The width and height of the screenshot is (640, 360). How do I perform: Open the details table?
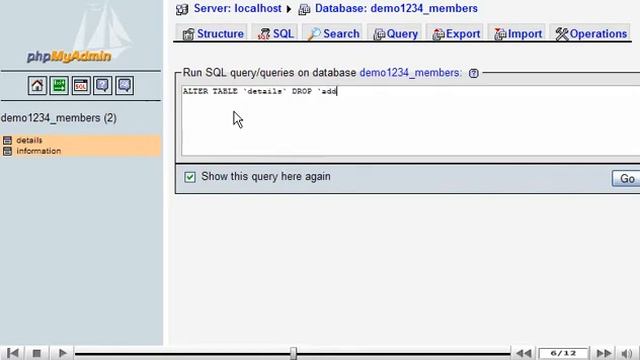point(29,140)
